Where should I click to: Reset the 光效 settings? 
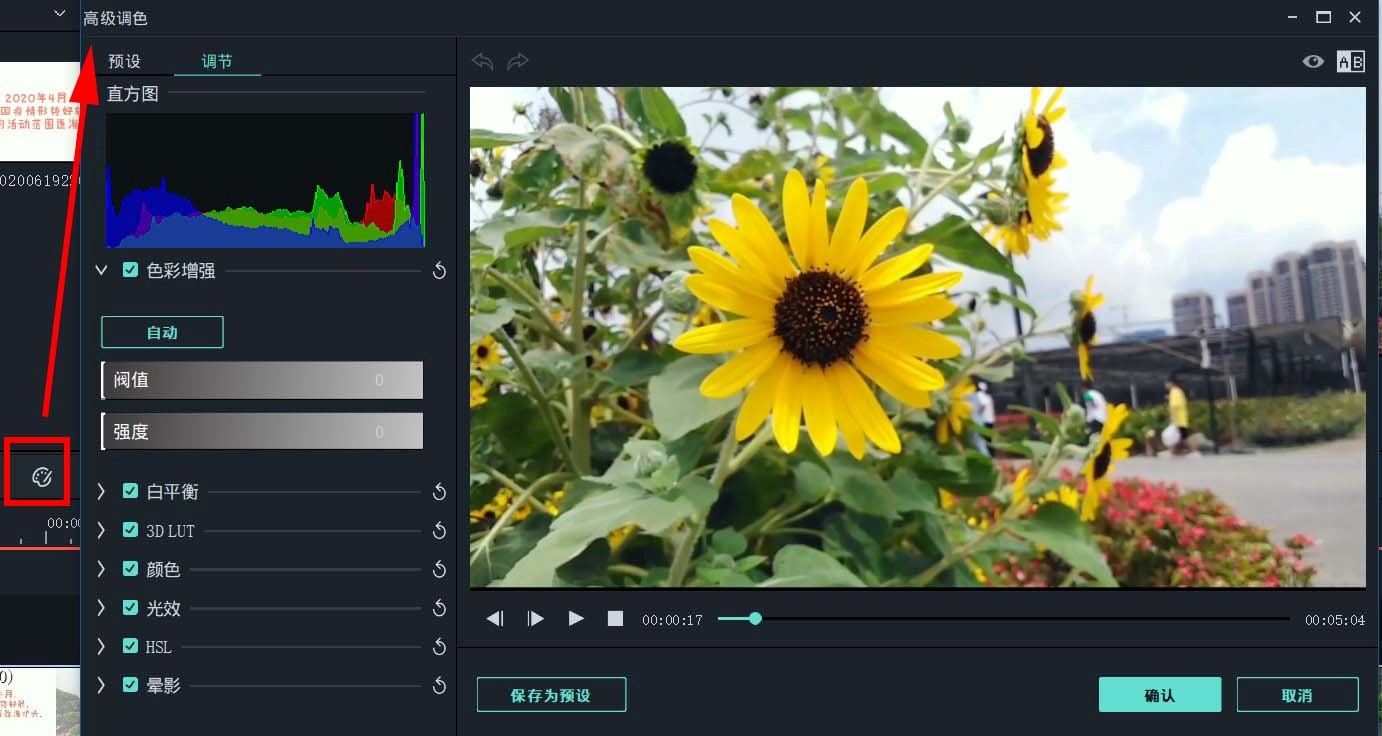pyautogui.click(x=439, y=609)
